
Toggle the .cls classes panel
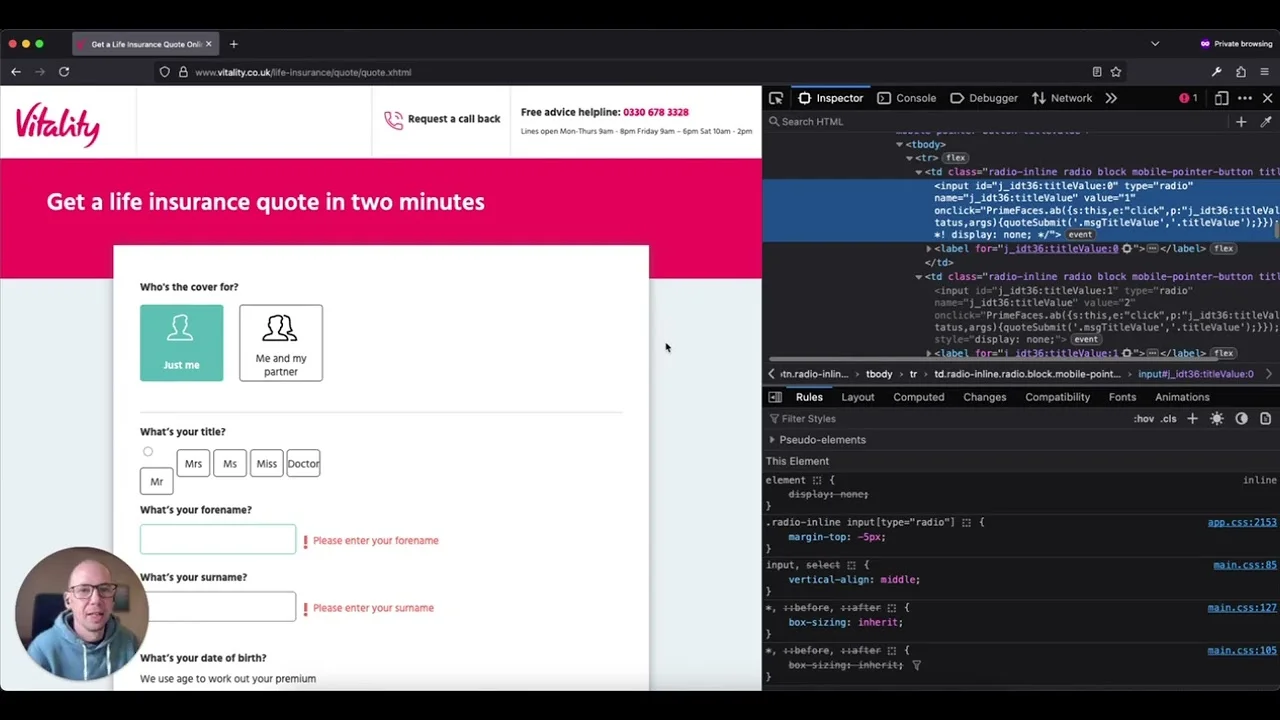click(x=1169, y=419)
